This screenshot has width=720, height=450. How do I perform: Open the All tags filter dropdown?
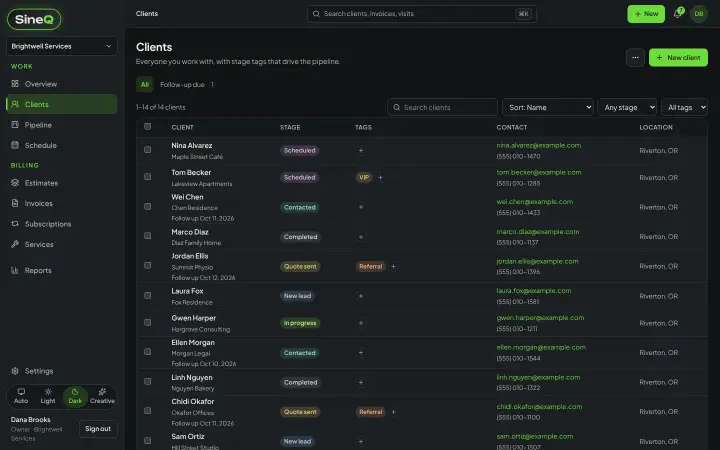tap(684, 107)
